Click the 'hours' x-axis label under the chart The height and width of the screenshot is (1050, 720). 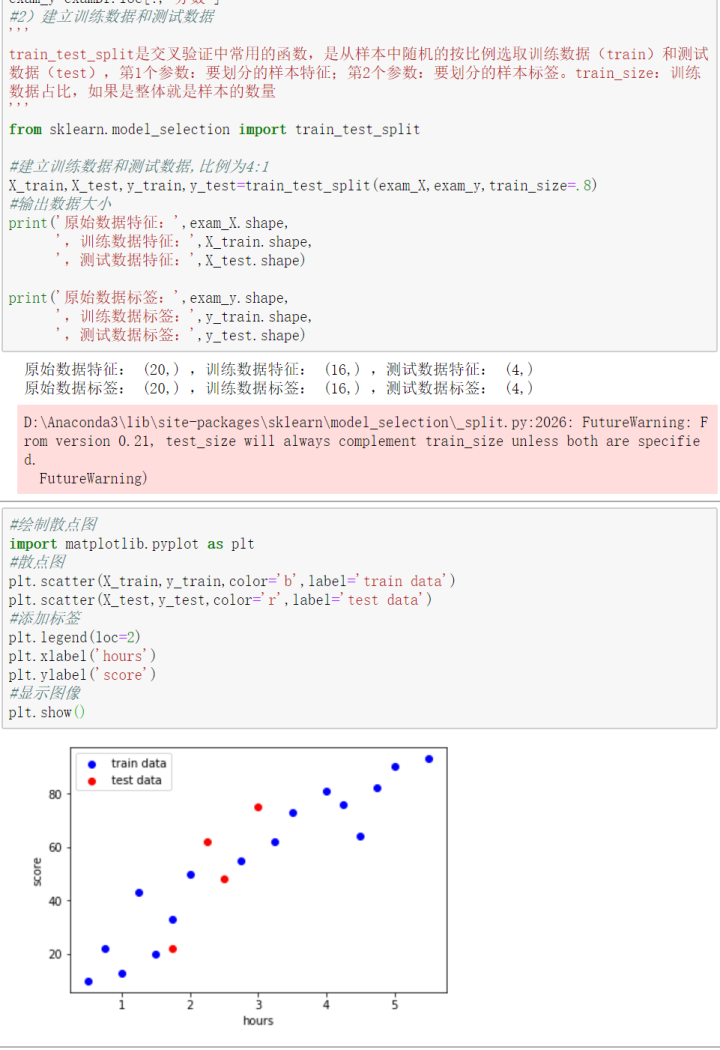pyautogui.click(x=258, y=1021)
